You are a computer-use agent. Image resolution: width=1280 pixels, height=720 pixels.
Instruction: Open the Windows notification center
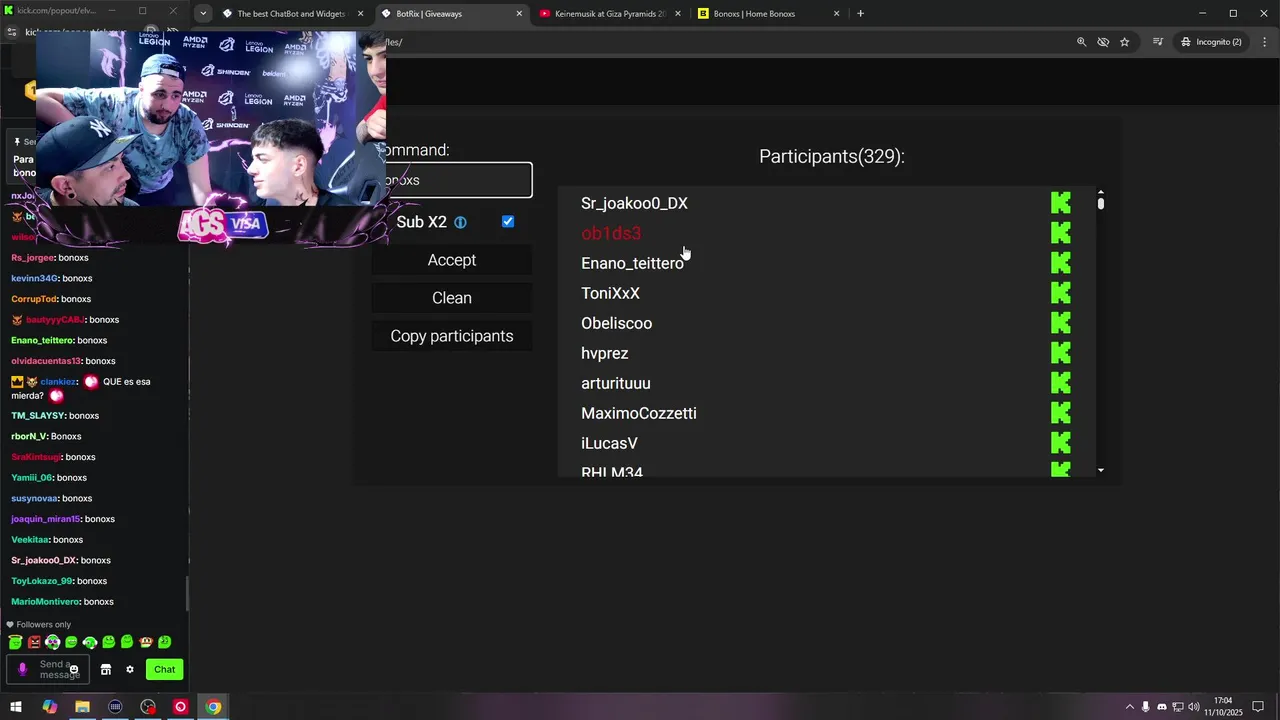[x=1258, y=707]
